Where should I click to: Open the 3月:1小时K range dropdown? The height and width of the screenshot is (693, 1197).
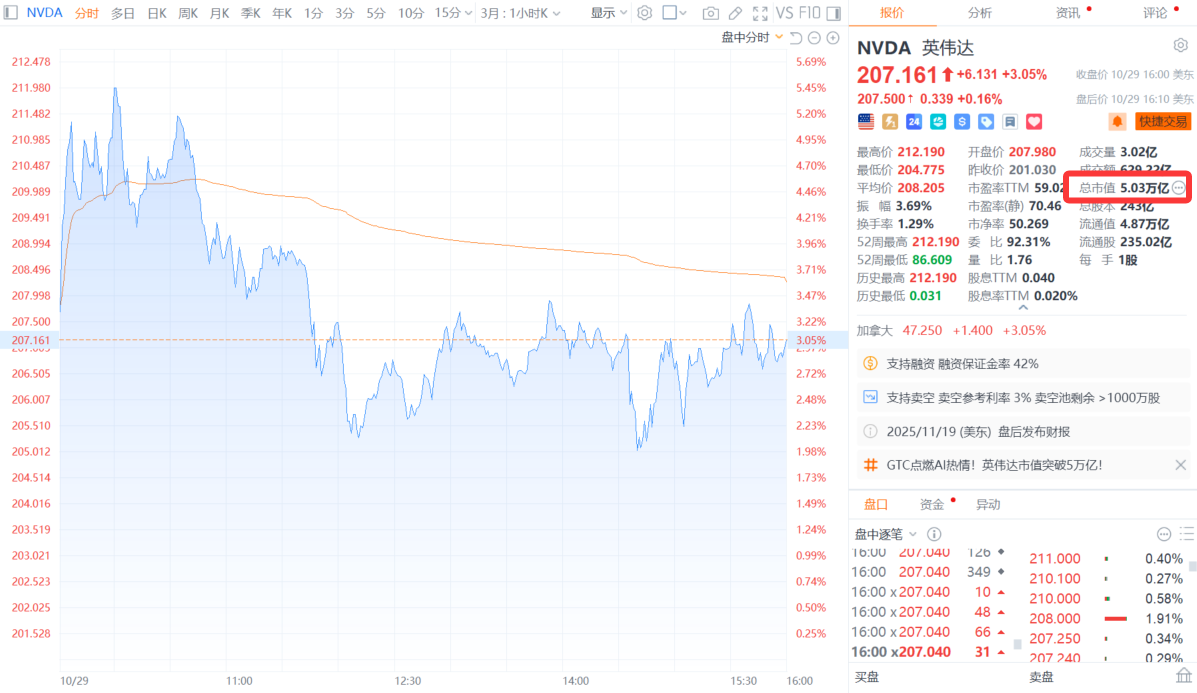(520, 13)
